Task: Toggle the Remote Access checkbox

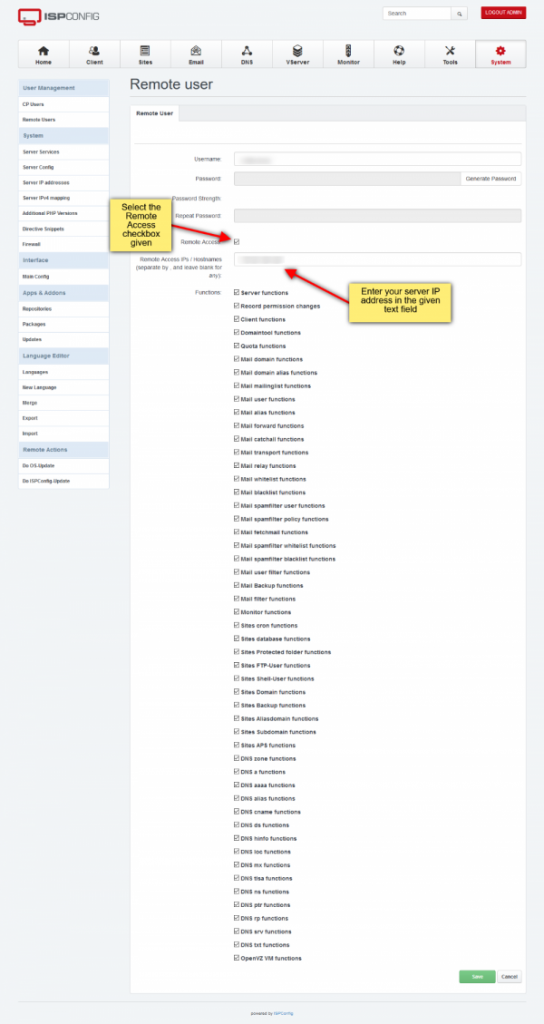Action: [x=236, y=242]
